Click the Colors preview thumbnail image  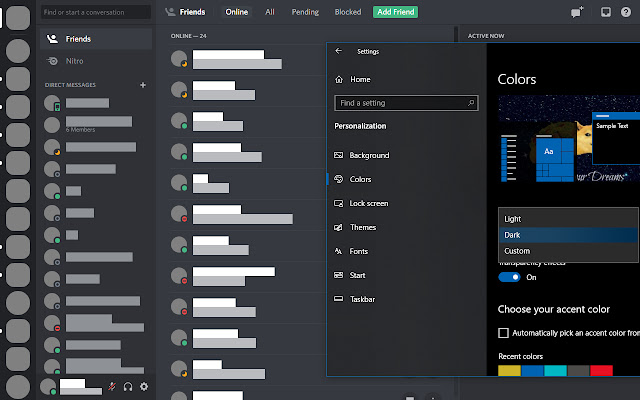pos(569,139)
